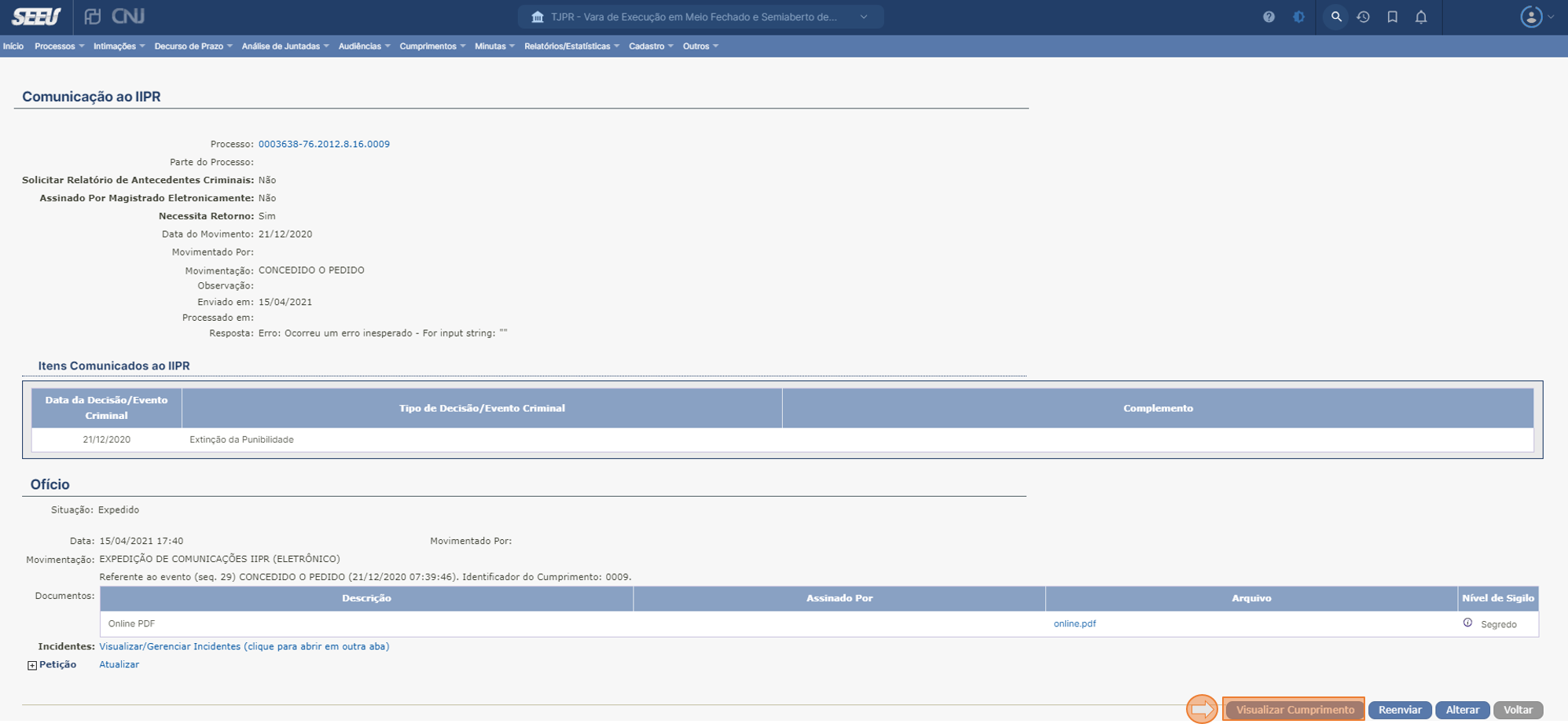Screen dimensions: 1568x724
Task: Open the TJPR court unit selector dropdown
Action: [700, 17]
